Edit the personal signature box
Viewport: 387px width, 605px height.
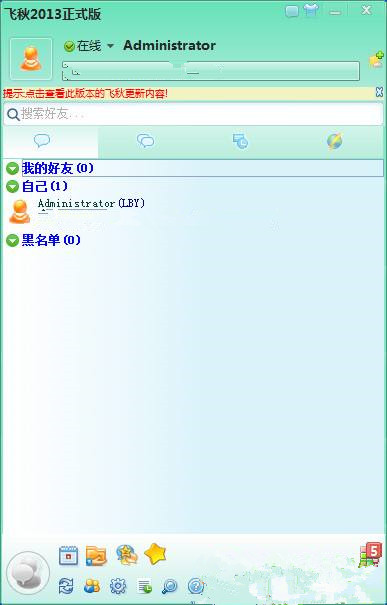click(x=211, y=71)
